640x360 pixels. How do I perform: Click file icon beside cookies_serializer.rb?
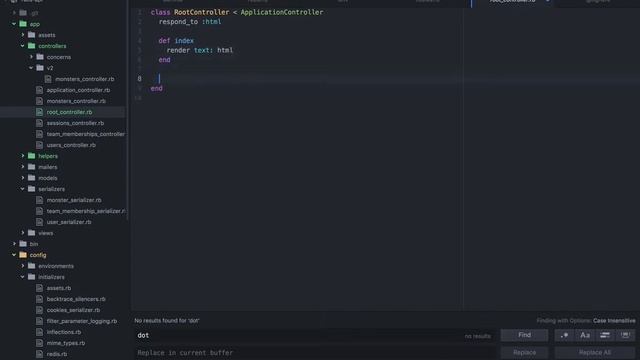(x=39, y=310)
